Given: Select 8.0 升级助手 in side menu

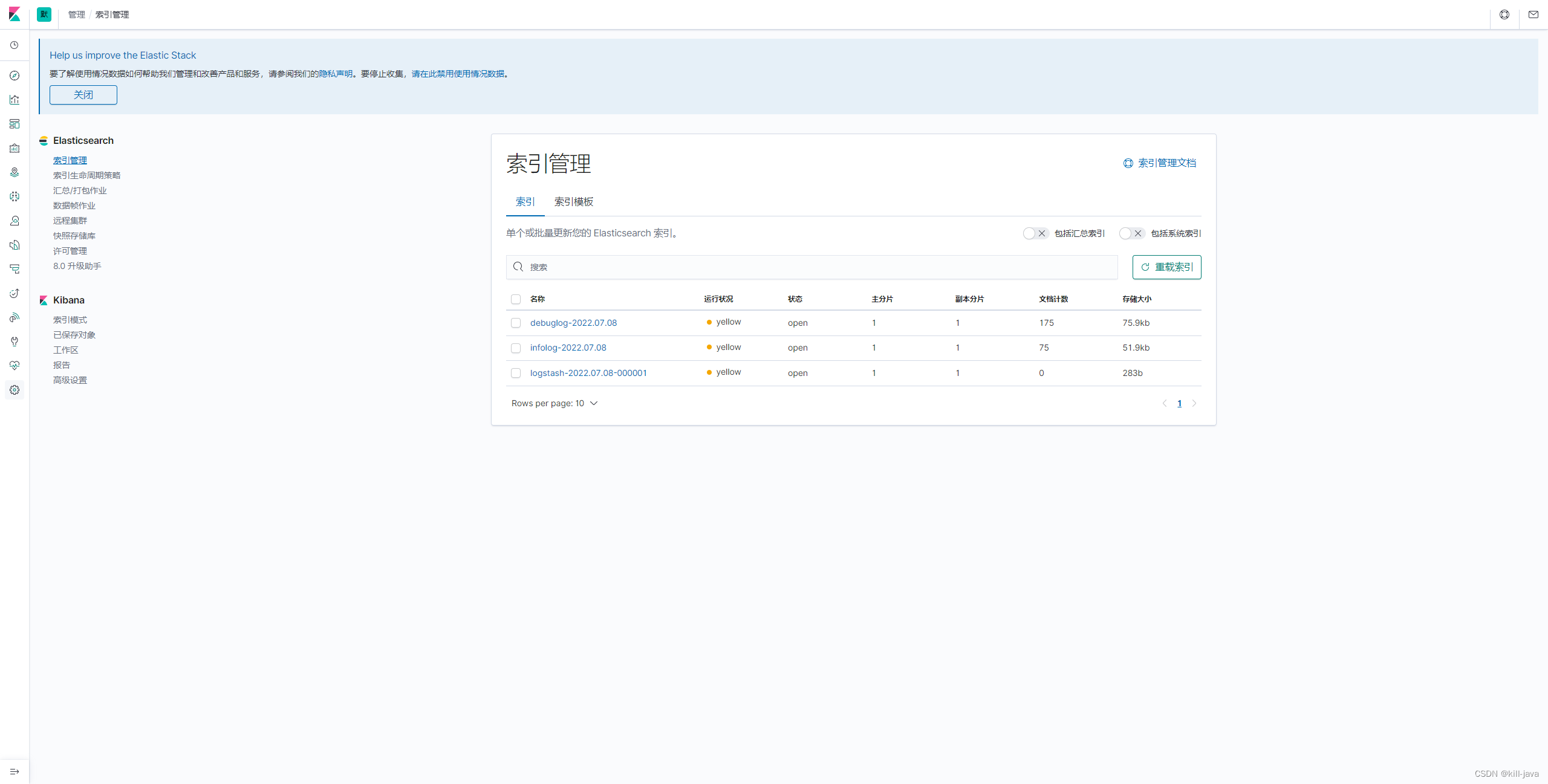Looking at the screenshot, I should point(77,266).
